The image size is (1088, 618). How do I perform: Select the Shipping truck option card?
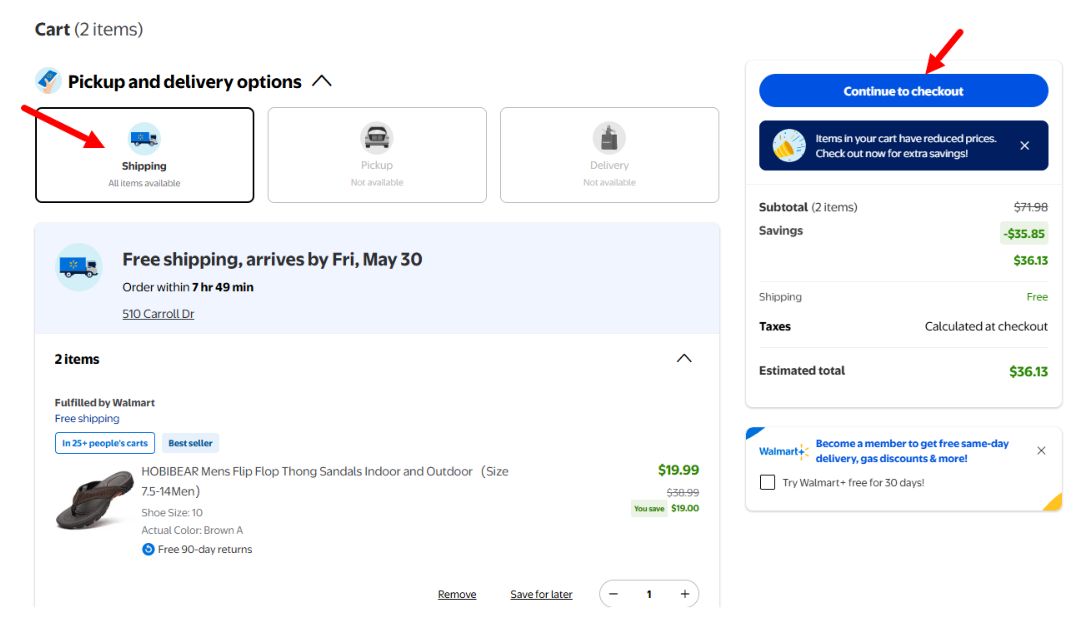pyautogui.click(x=144, y=154)
